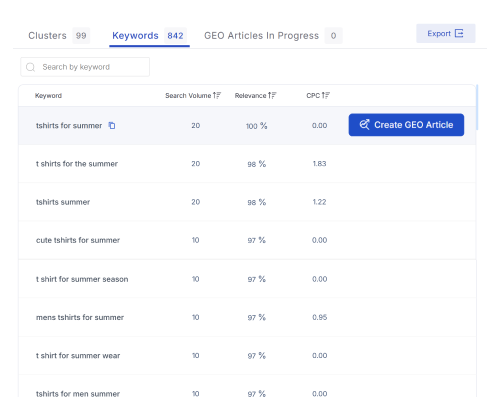Image resolution: width=500 pixels, height=397 pixels.
Task: Export the keywords list
Action: [446, 33]
